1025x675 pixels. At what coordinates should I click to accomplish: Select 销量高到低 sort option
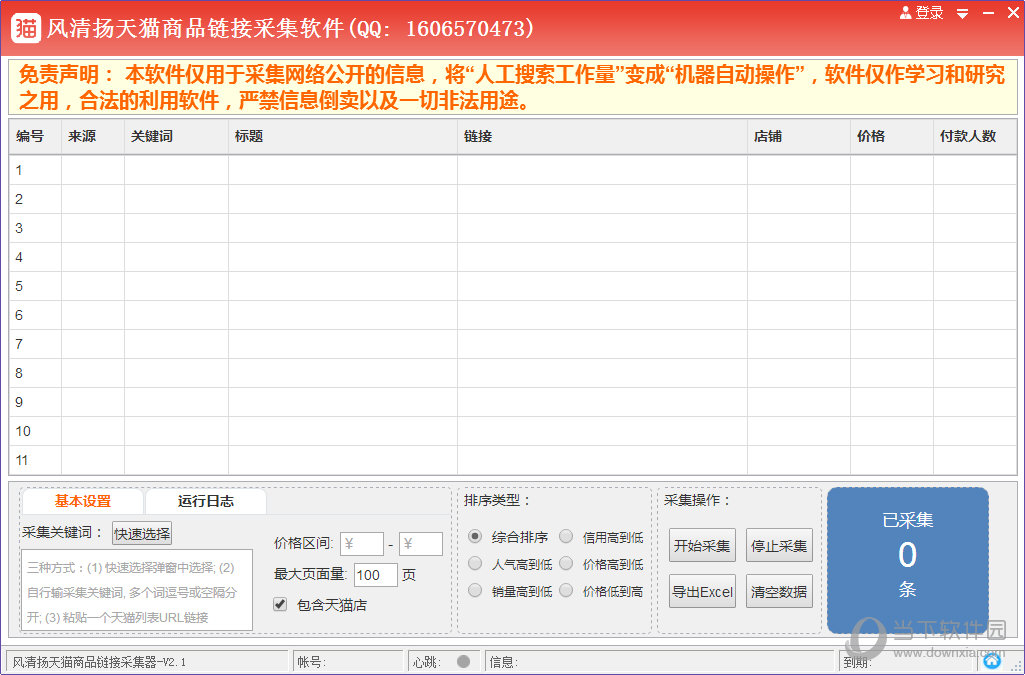click(x=475, y=591)
